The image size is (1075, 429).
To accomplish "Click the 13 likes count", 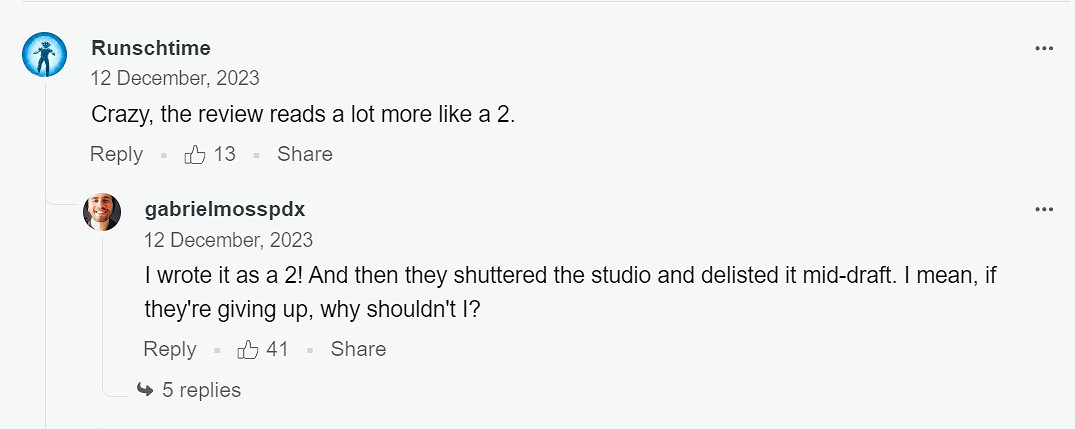I will [x=225, y=154].
